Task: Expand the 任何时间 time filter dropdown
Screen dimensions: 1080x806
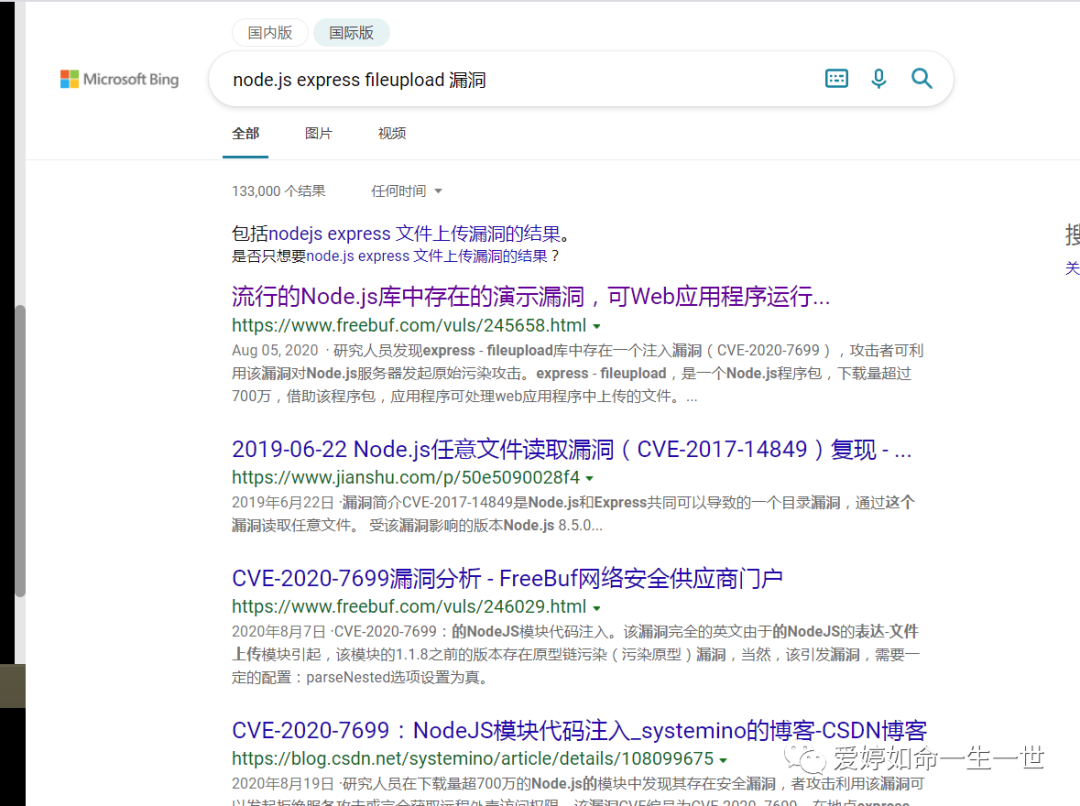Action: 406,191
